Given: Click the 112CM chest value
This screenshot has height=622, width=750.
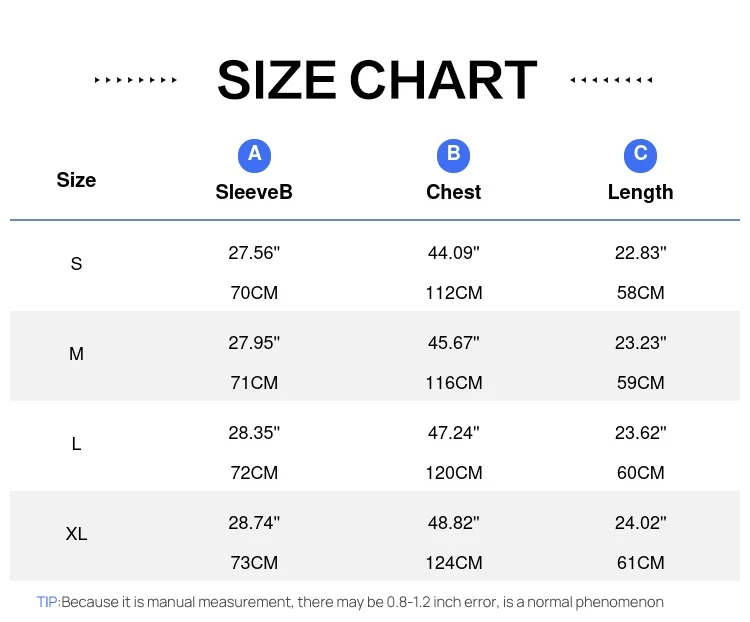Looking at the screenshot, I should point(454,293).
